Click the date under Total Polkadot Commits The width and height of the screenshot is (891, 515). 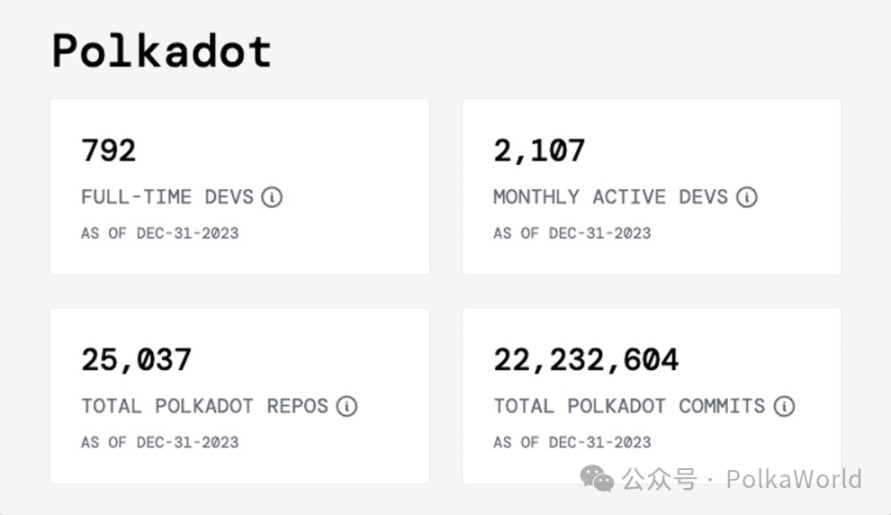[572, 442]
